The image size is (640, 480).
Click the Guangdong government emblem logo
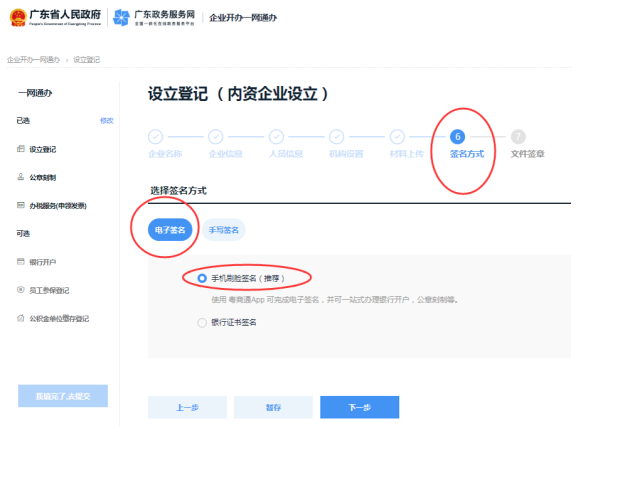coord(18,18)
